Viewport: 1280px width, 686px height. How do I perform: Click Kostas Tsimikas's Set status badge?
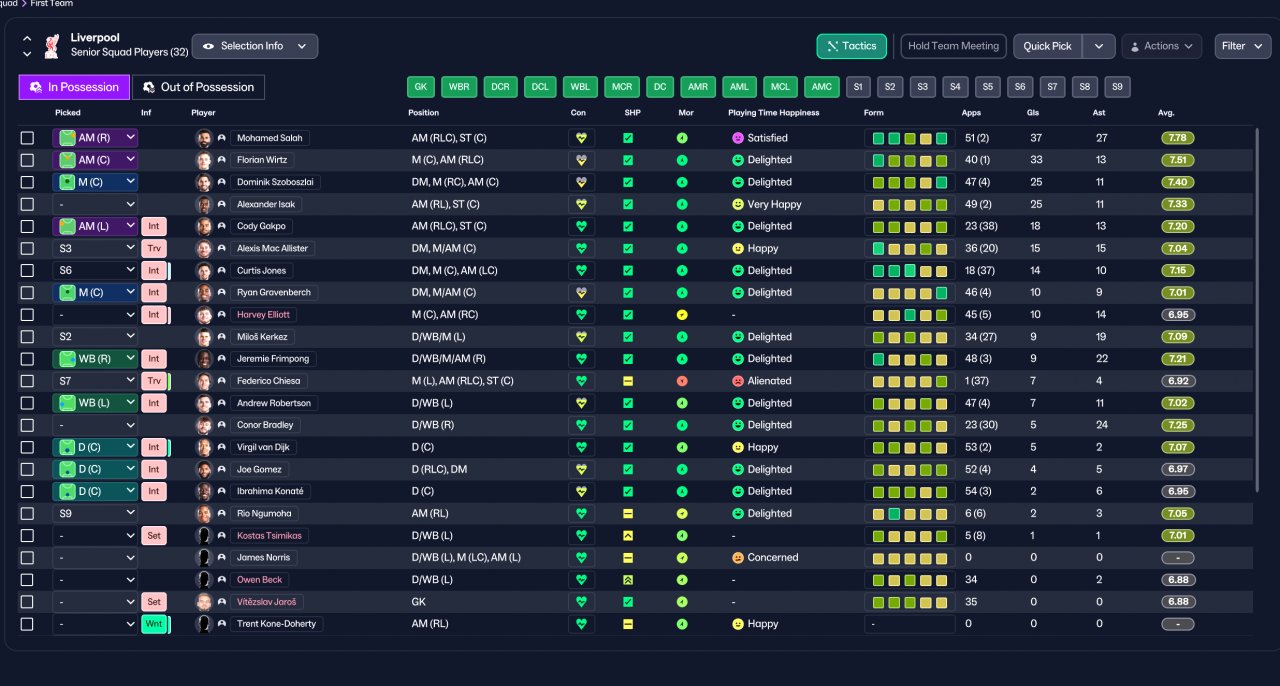(x=154, y=536)
